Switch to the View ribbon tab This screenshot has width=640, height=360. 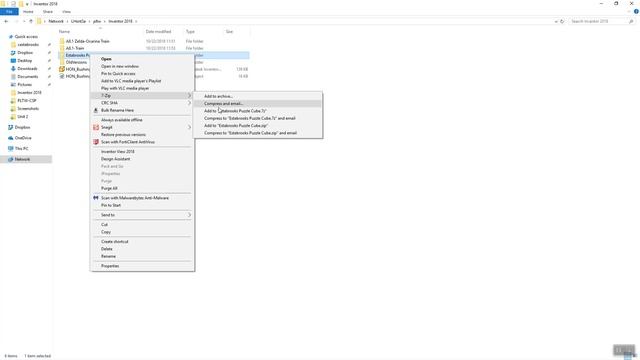(x=67, y=12)
